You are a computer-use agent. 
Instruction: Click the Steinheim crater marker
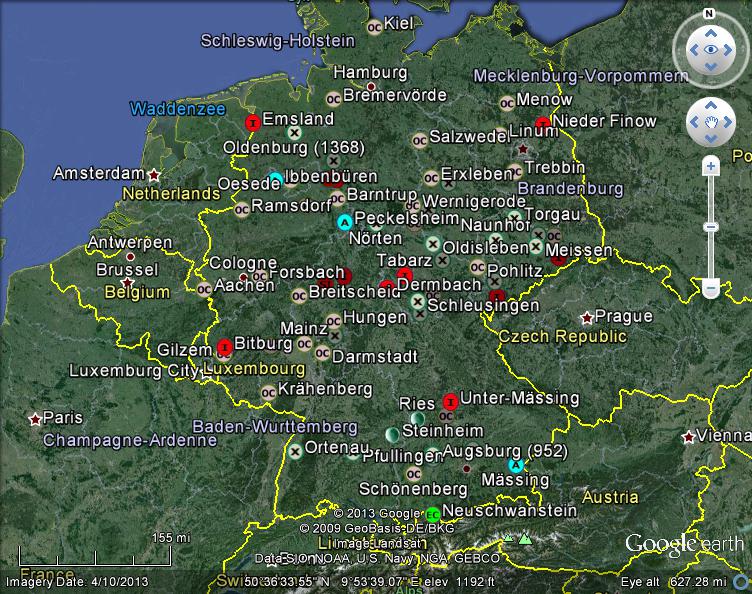point(392,434)
